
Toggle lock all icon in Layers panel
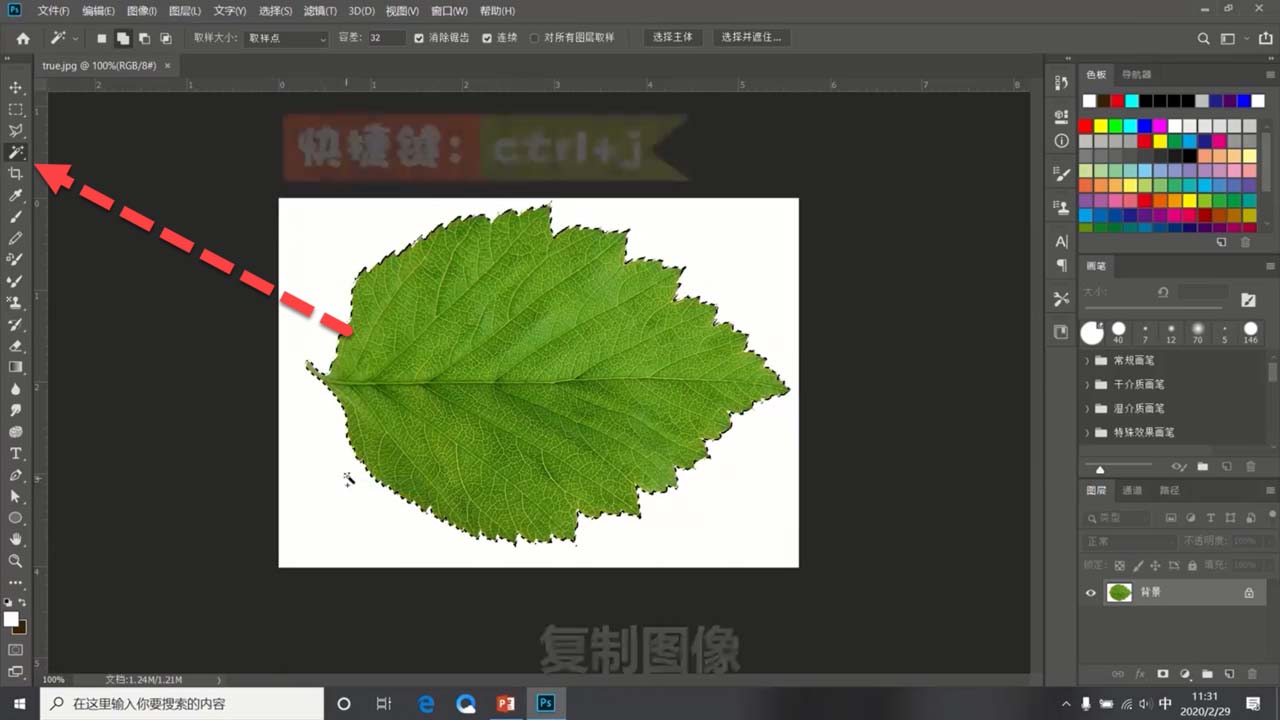[x=1192, y=566]
